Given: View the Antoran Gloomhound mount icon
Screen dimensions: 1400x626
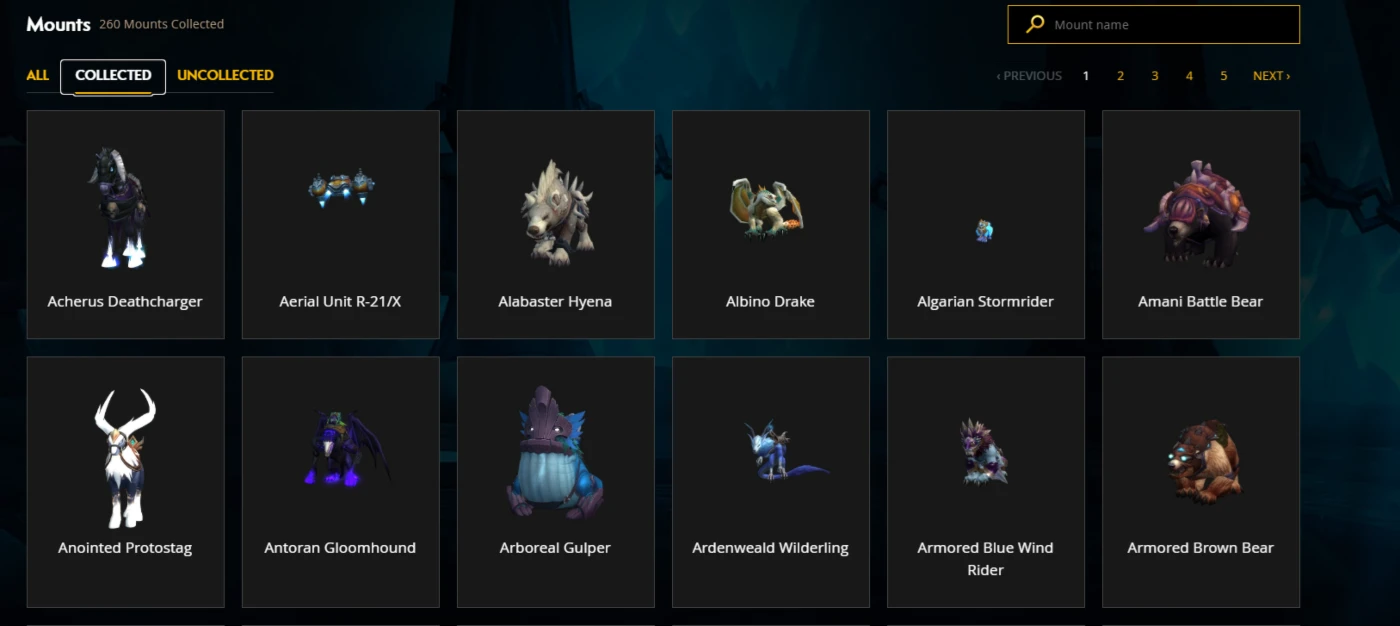Looking at the screenshot, I should pyautogui.click(x=341, y=447).
